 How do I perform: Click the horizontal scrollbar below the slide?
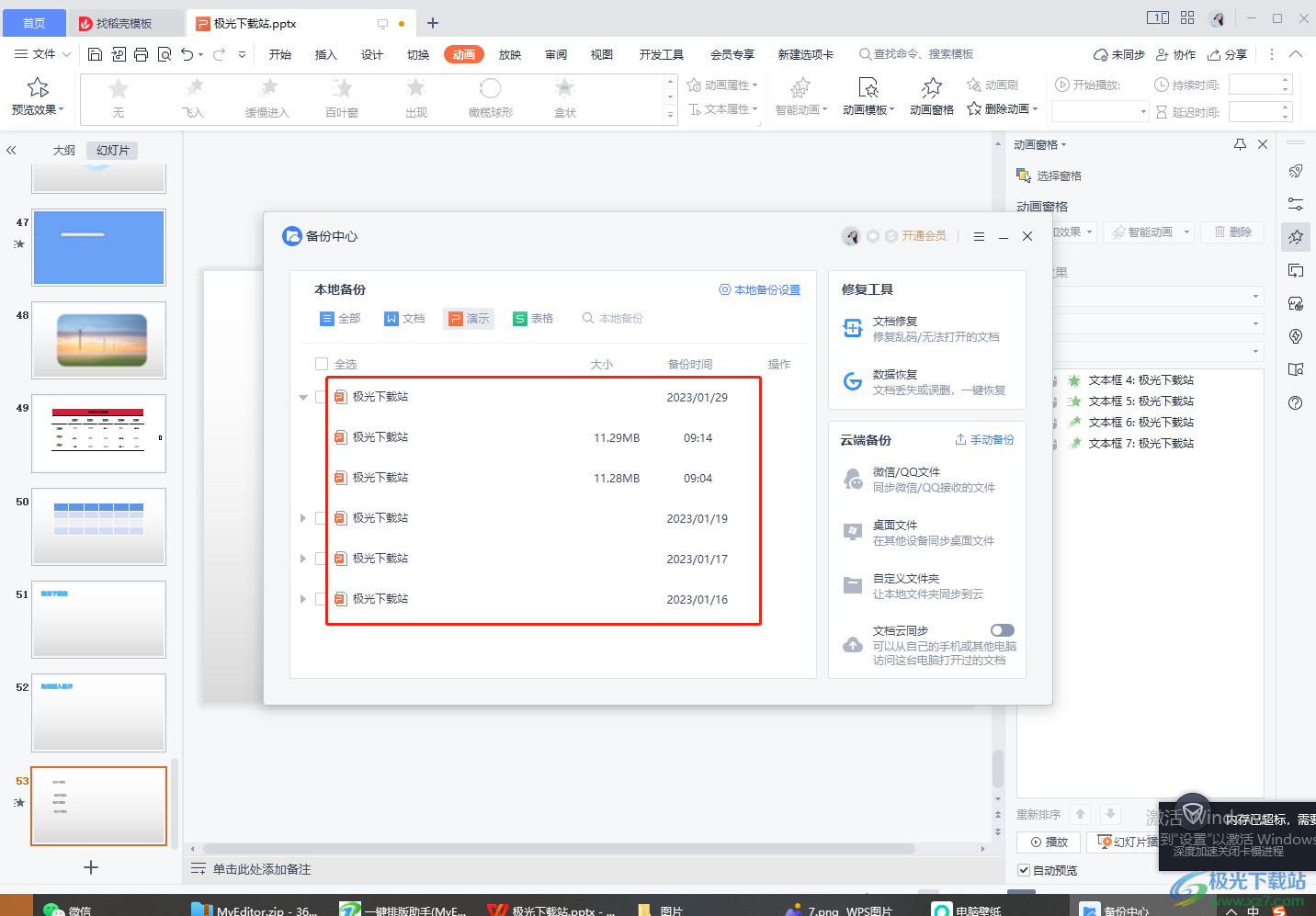click(559, 849)
